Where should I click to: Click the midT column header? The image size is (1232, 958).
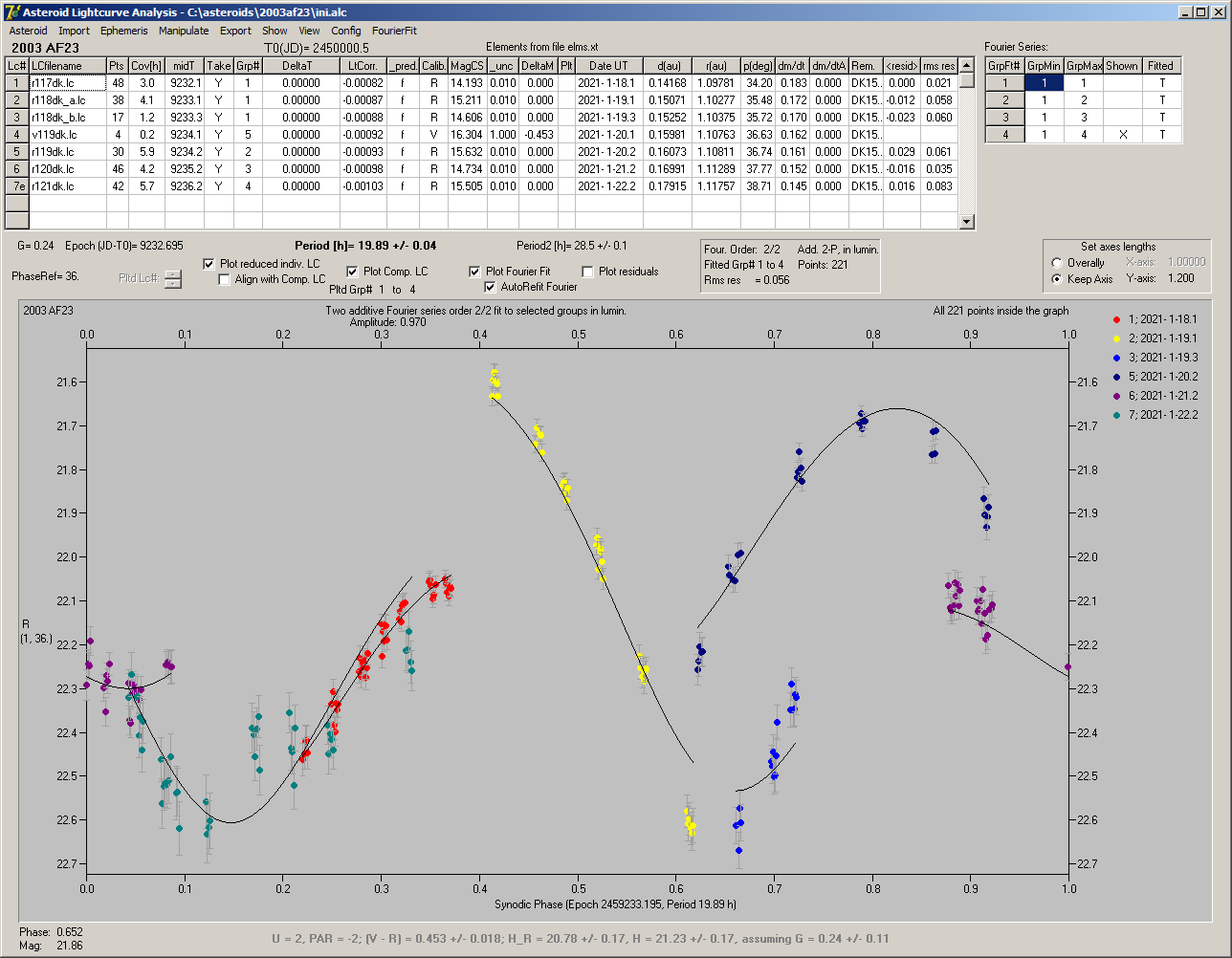coord(185,66)
